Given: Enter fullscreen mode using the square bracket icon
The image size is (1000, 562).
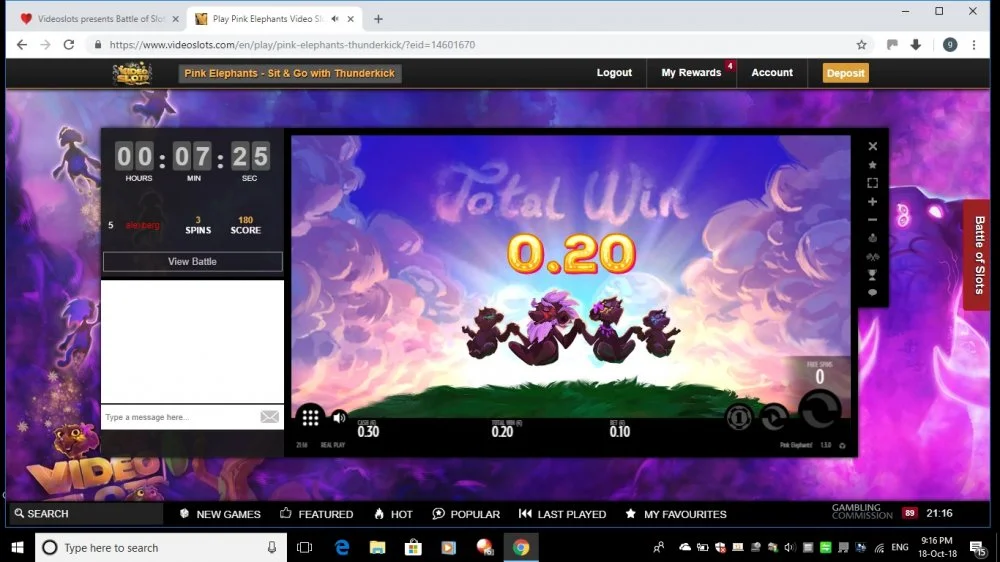Looking at the screenshot, I should [872, 183].
